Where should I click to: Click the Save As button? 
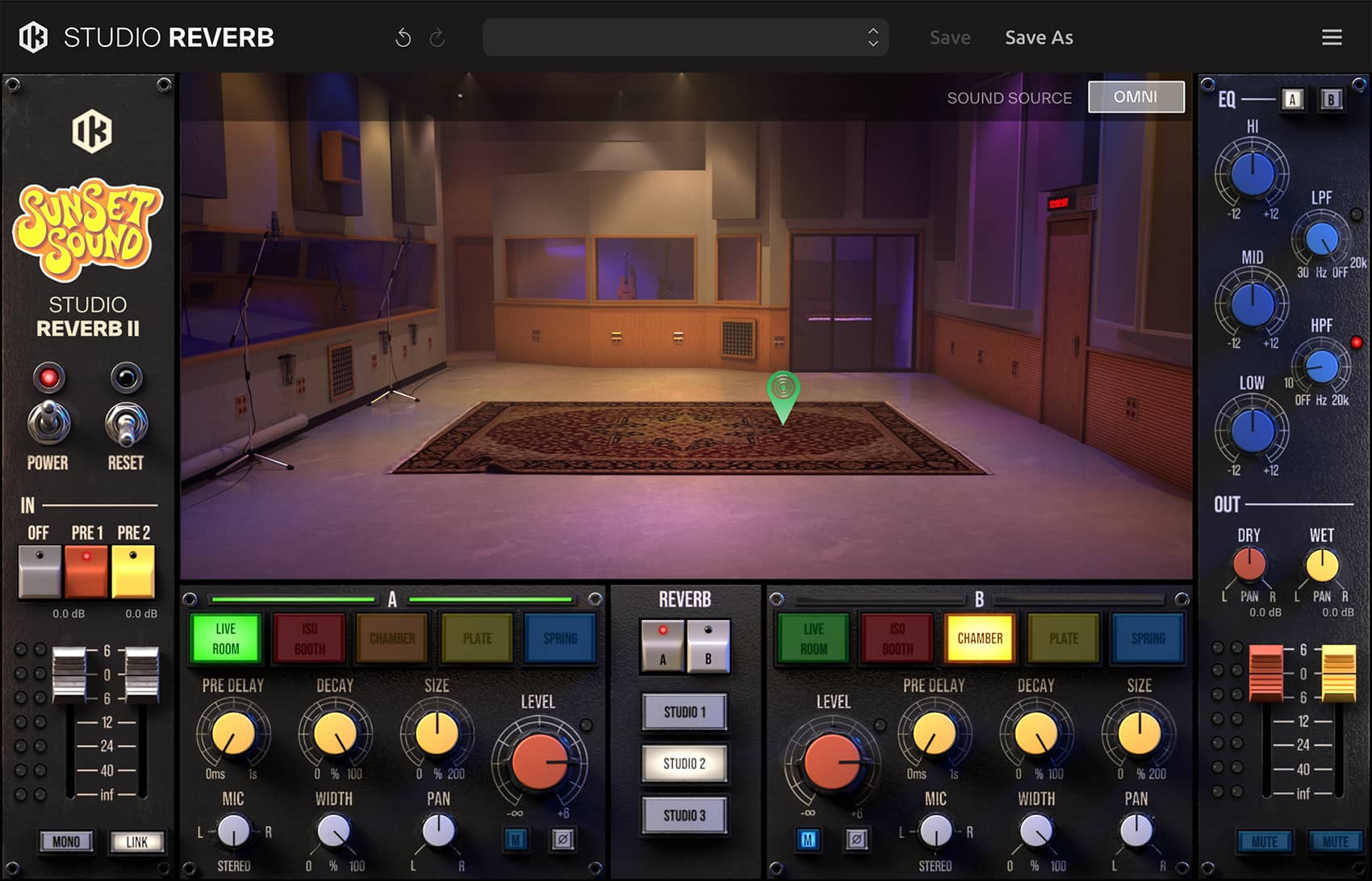pos(1039,38)
